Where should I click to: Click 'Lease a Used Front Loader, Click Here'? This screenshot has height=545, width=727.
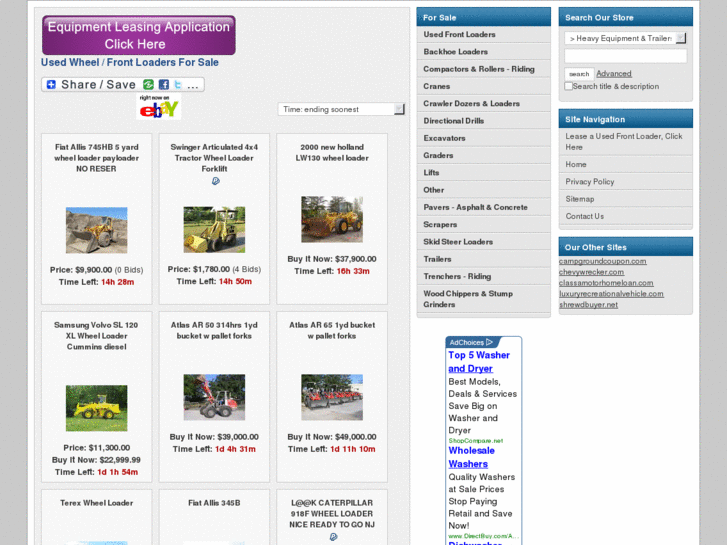625,141
